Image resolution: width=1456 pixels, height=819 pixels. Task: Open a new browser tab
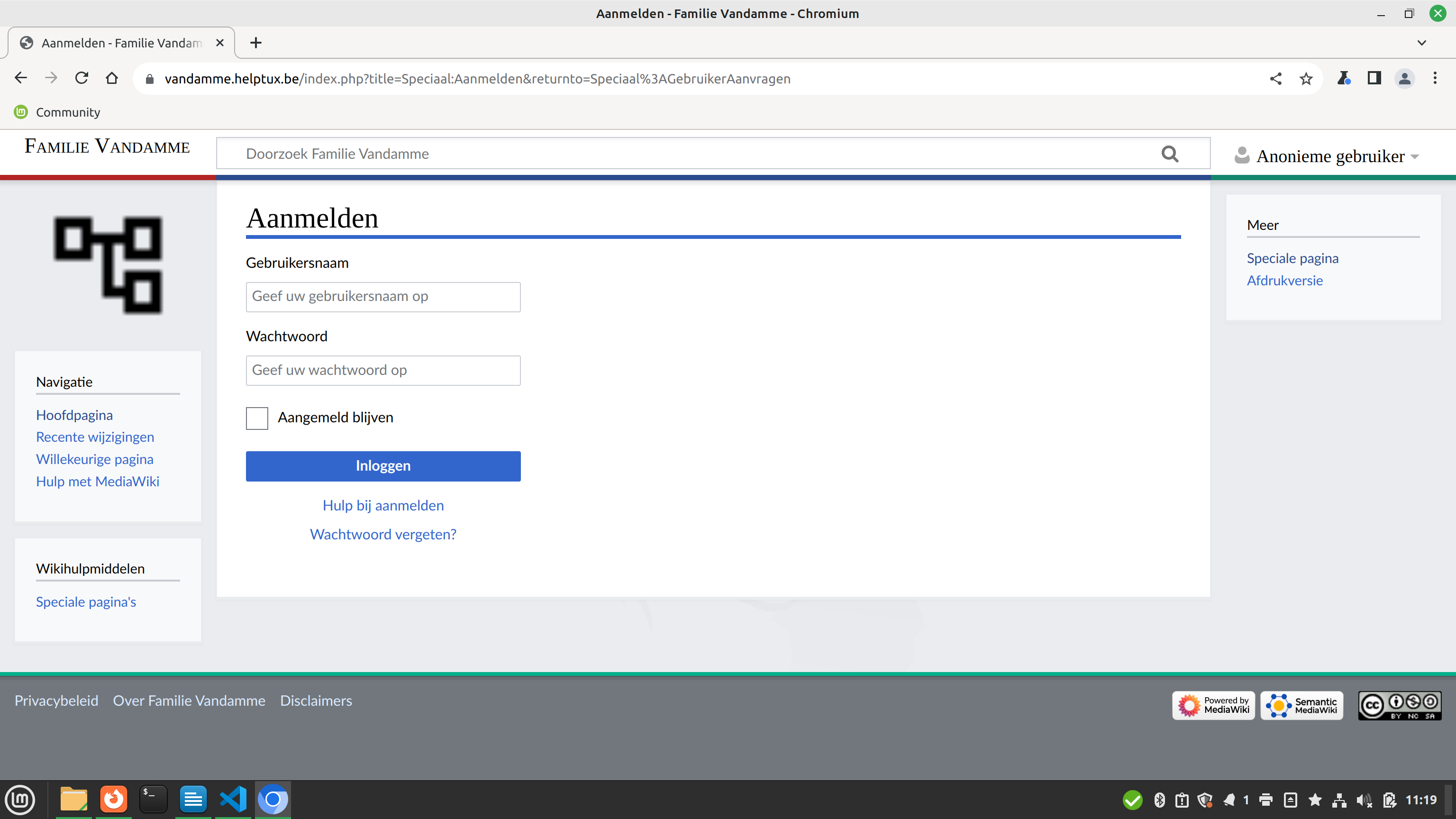(x=255, y=43)
